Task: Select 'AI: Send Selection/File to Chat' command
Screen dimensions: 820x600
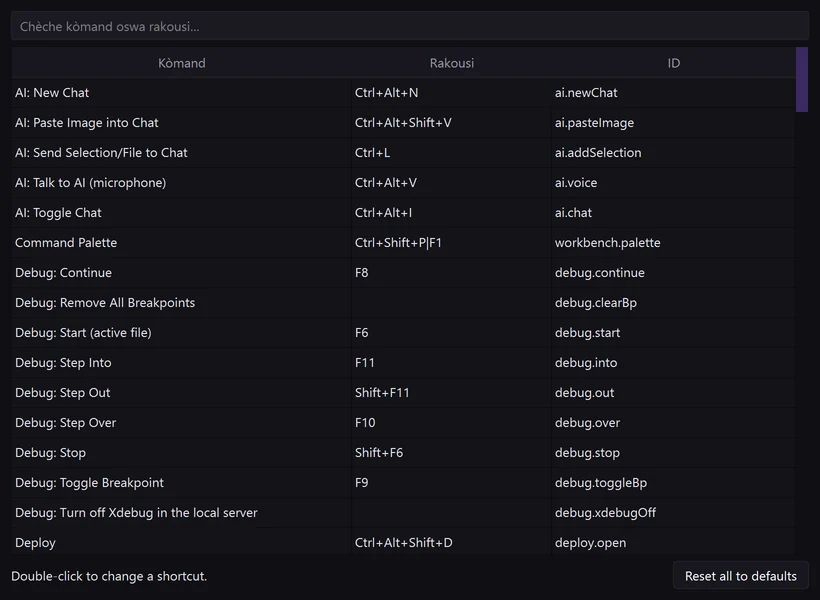Action: click(181, 153)
